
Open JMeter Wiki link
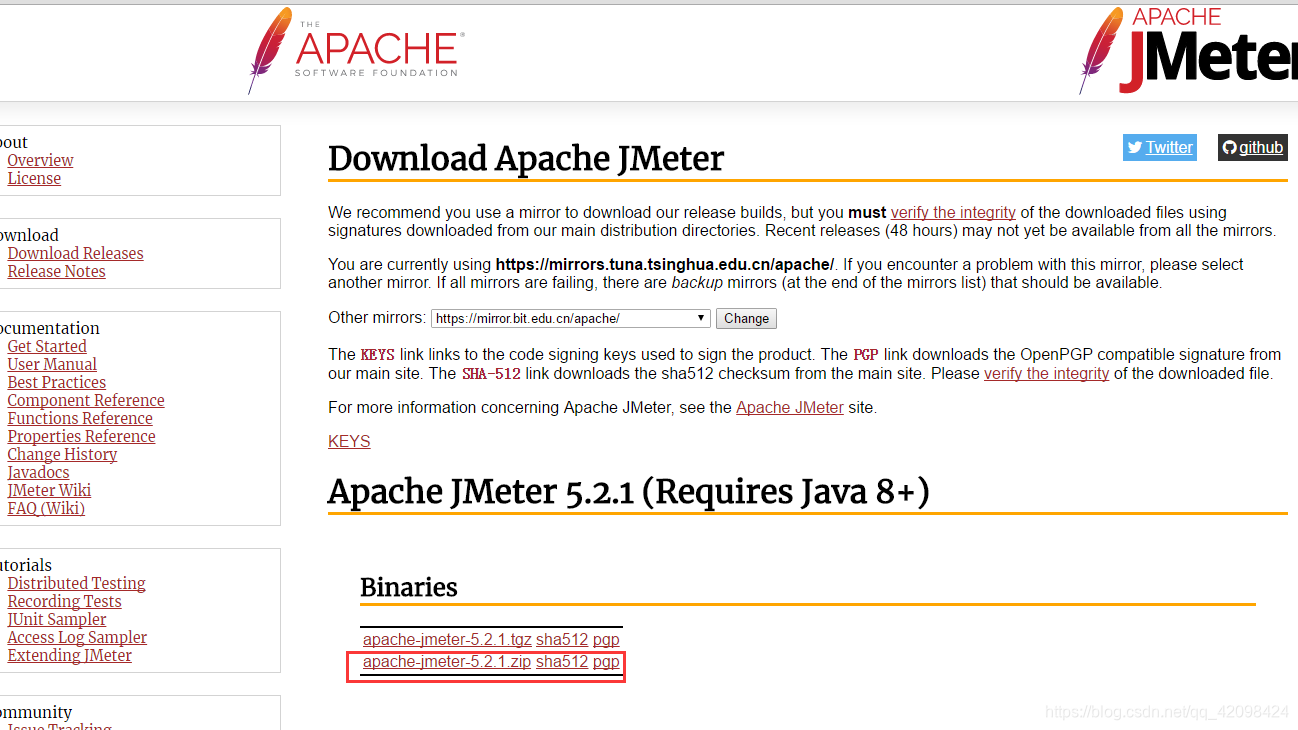[x=49, y=490]
